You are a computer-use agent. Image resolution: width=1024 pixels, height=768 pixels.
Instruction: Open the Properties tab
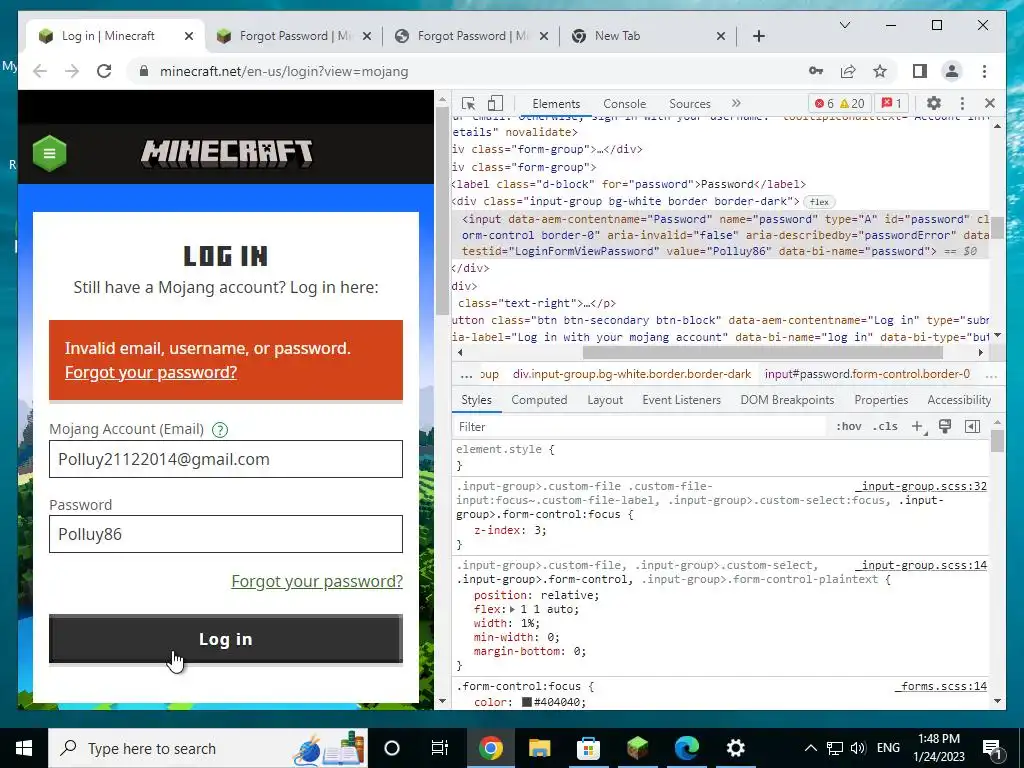[x=881, y=400]
